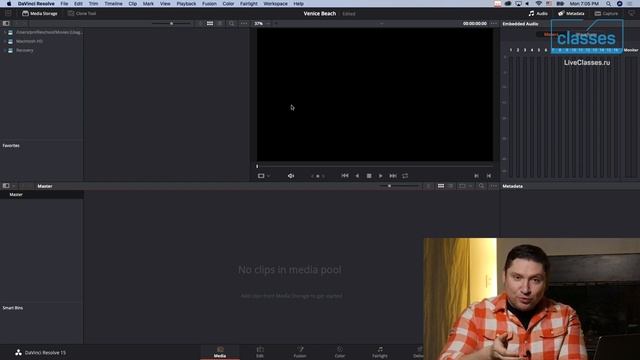Click the Venice Beach project title
This screenshot has width=640, height=360.
click(x=320, y=13)
